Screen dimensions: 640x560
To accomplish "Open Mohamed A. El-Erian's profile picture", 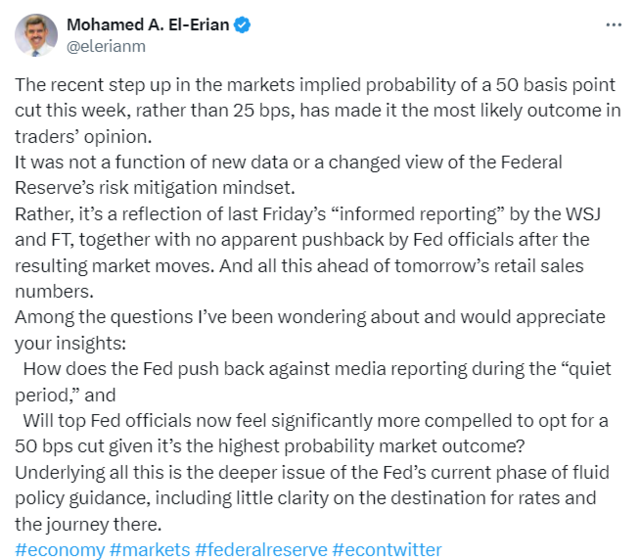I will 36,34.
